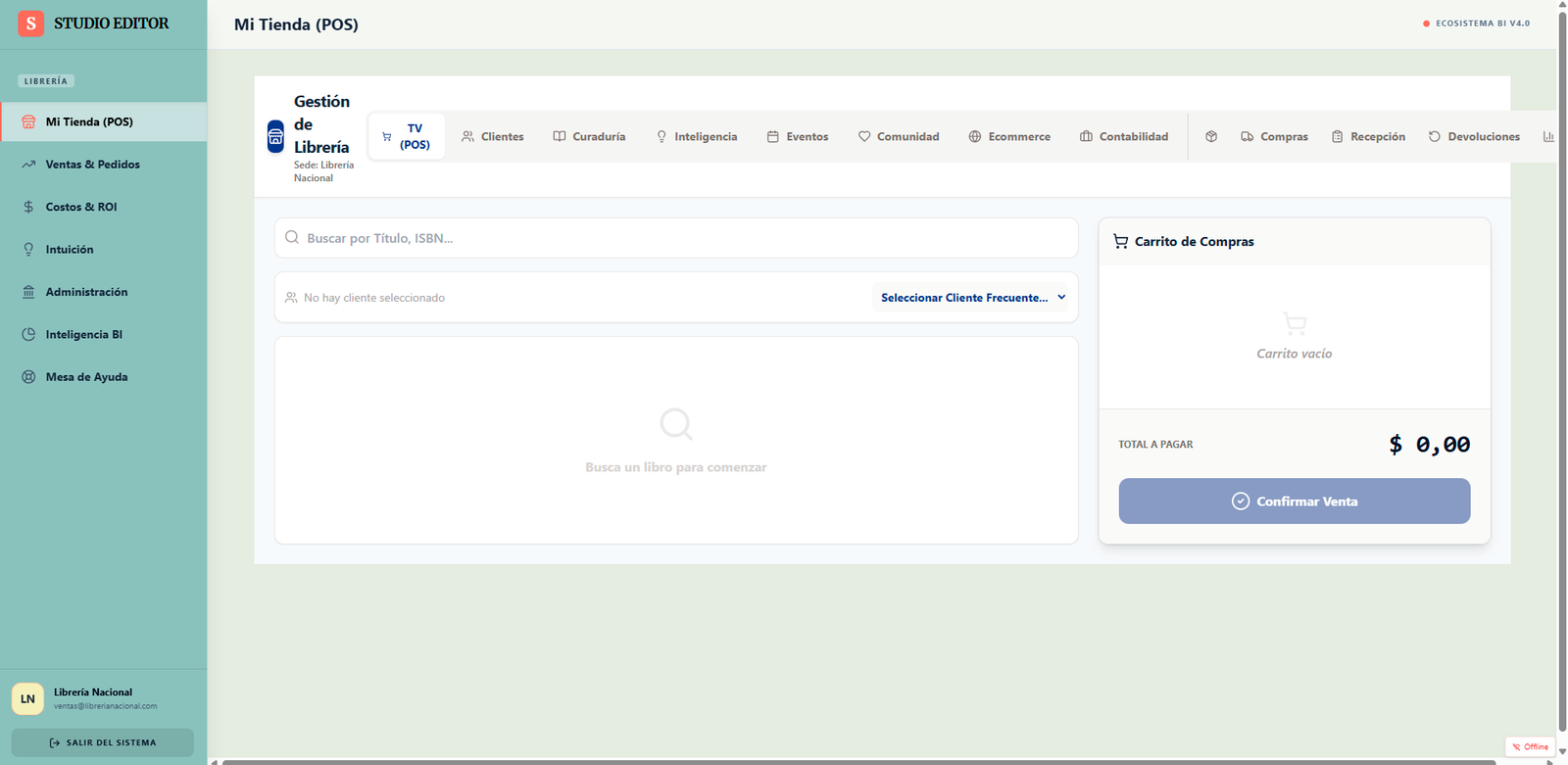The width and height of the screenshot is (1568, 765).
Task: Open the Seleccionar Cliente Frecuente dropdown
Action: (970, 297)
